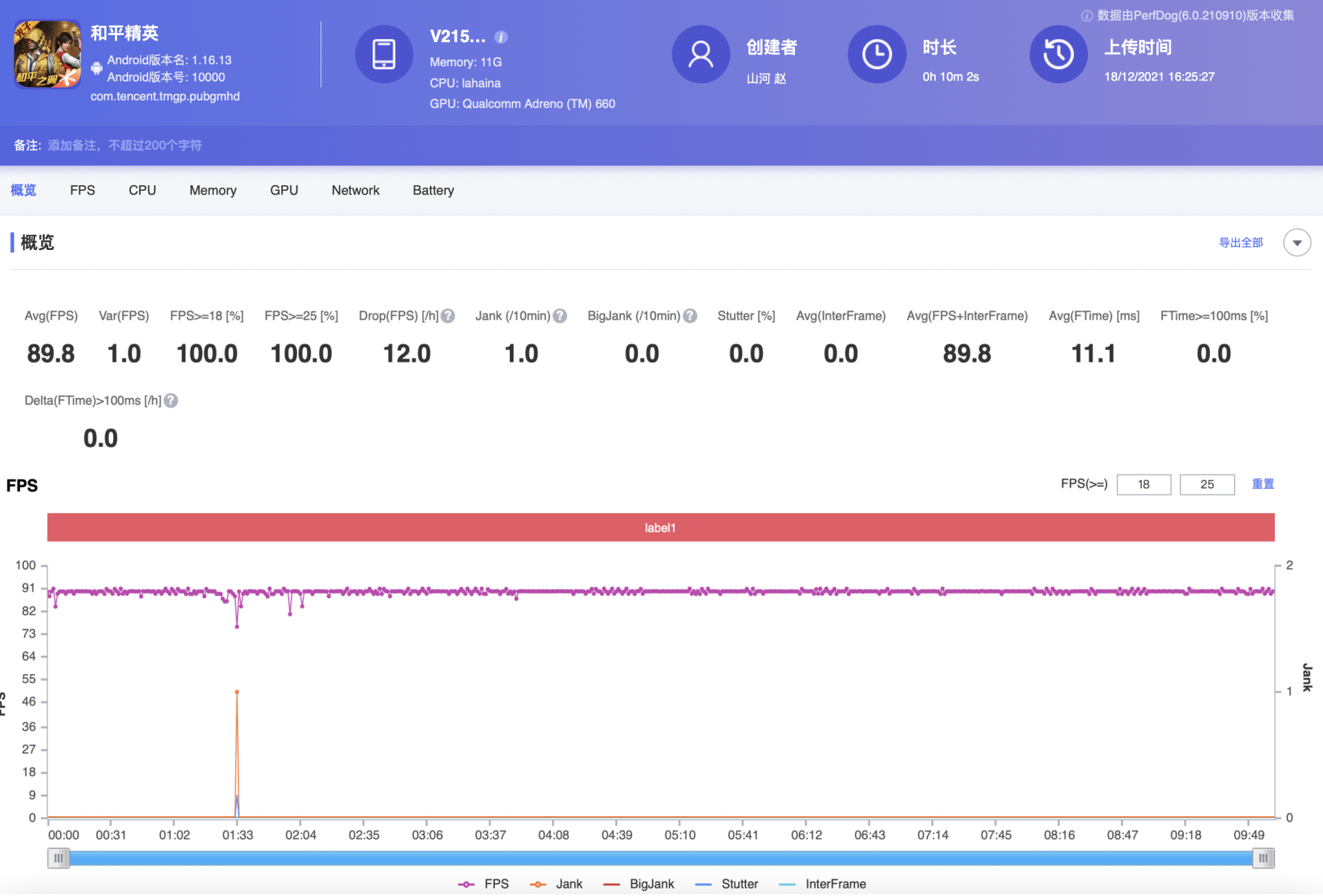This screenshot has width=1323, height=896.
Task: Click help icon beside Jank (/10min)
Action: coord(560,316)
